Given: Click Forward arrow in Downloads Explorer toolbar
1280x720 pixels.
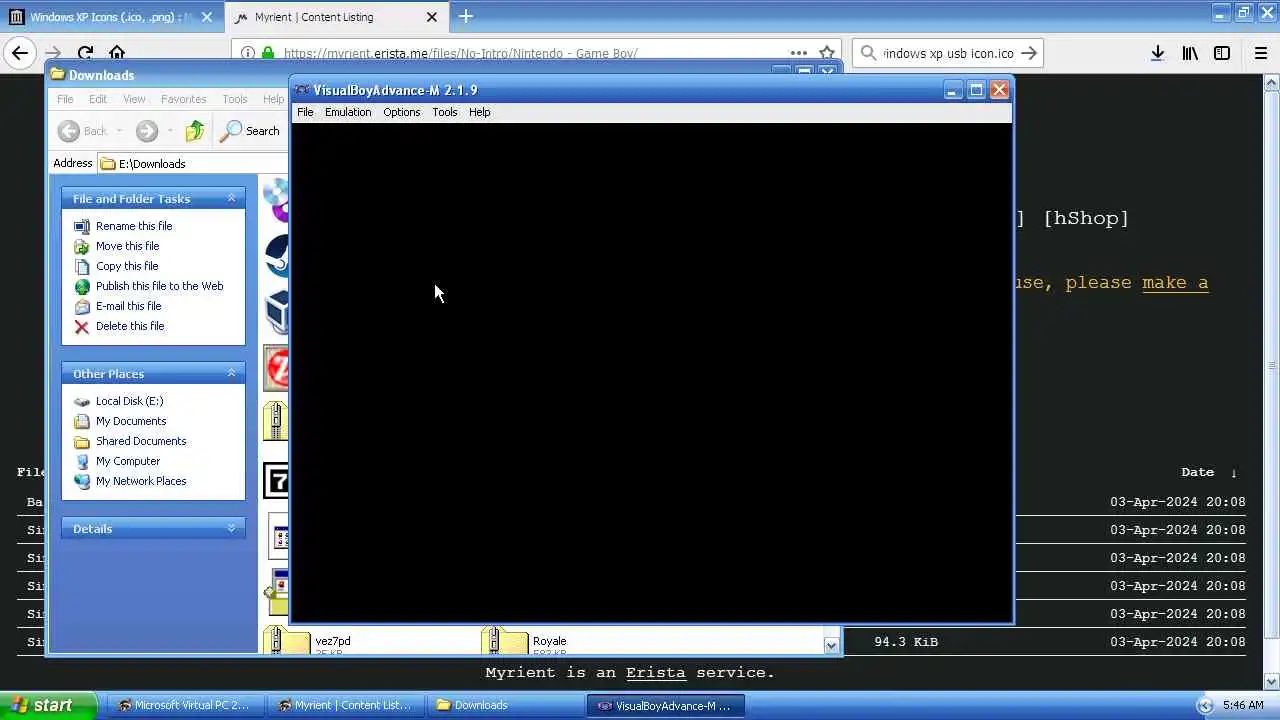Looking at the screenshot, I should [x=147, y=131].
